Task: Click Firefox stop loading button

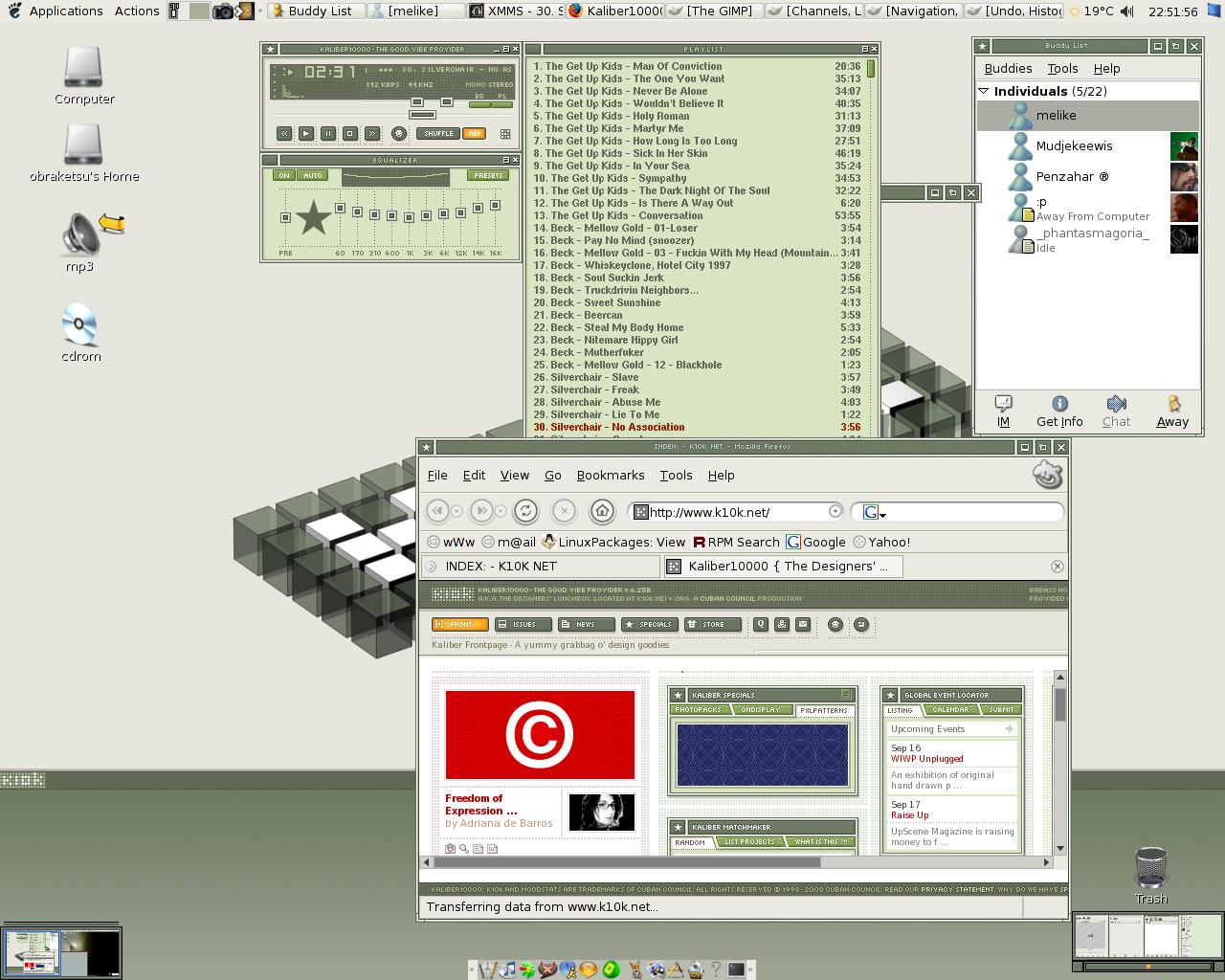Action: [564, 511]
